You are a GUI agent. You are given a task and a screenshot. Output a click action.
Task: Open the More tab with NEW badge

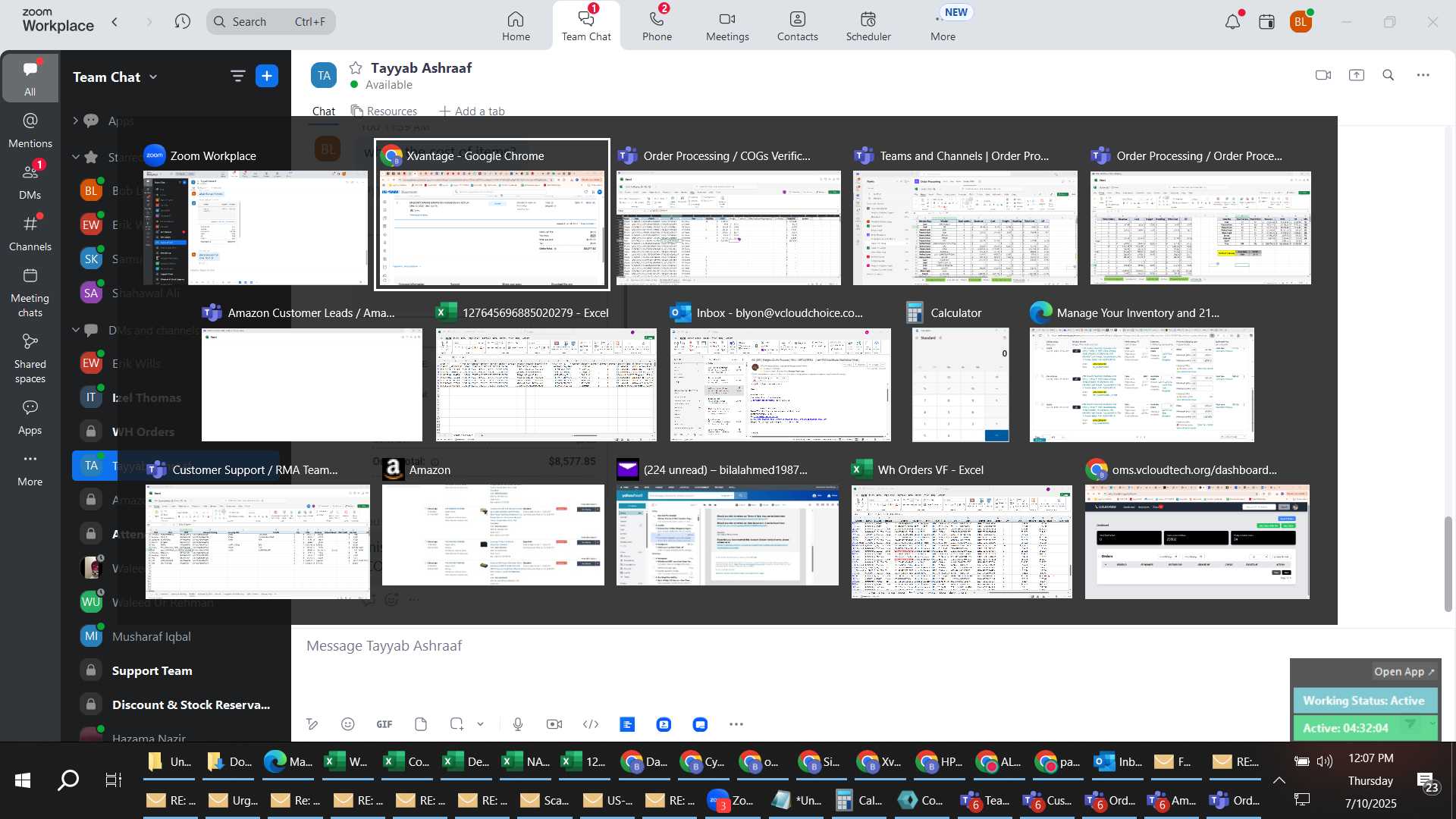pos(943,26)
